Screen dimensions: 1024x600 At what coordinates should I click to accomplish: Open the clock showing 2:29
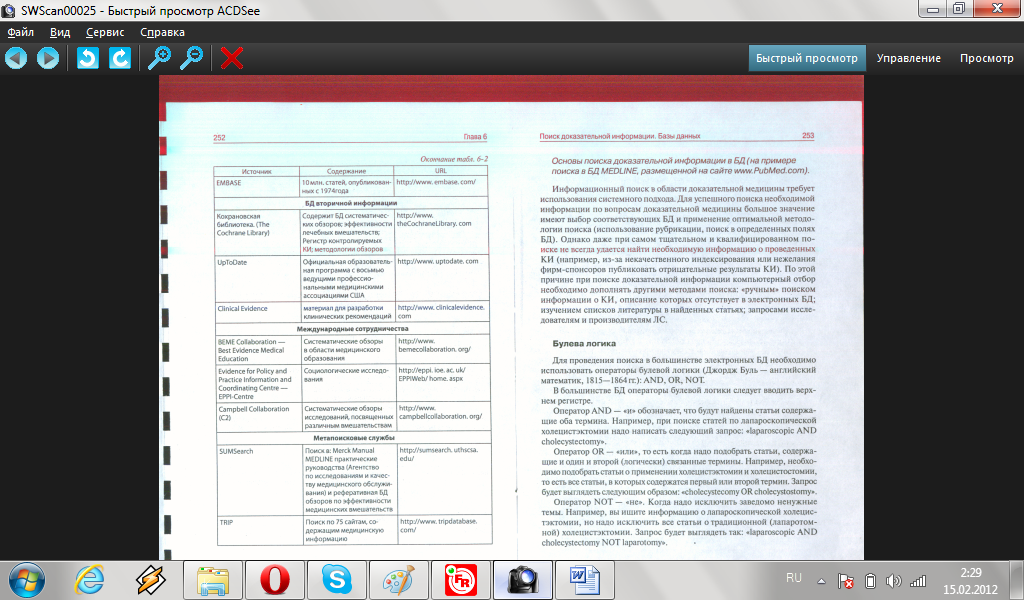pyautogui.click(x=970, y=580)
